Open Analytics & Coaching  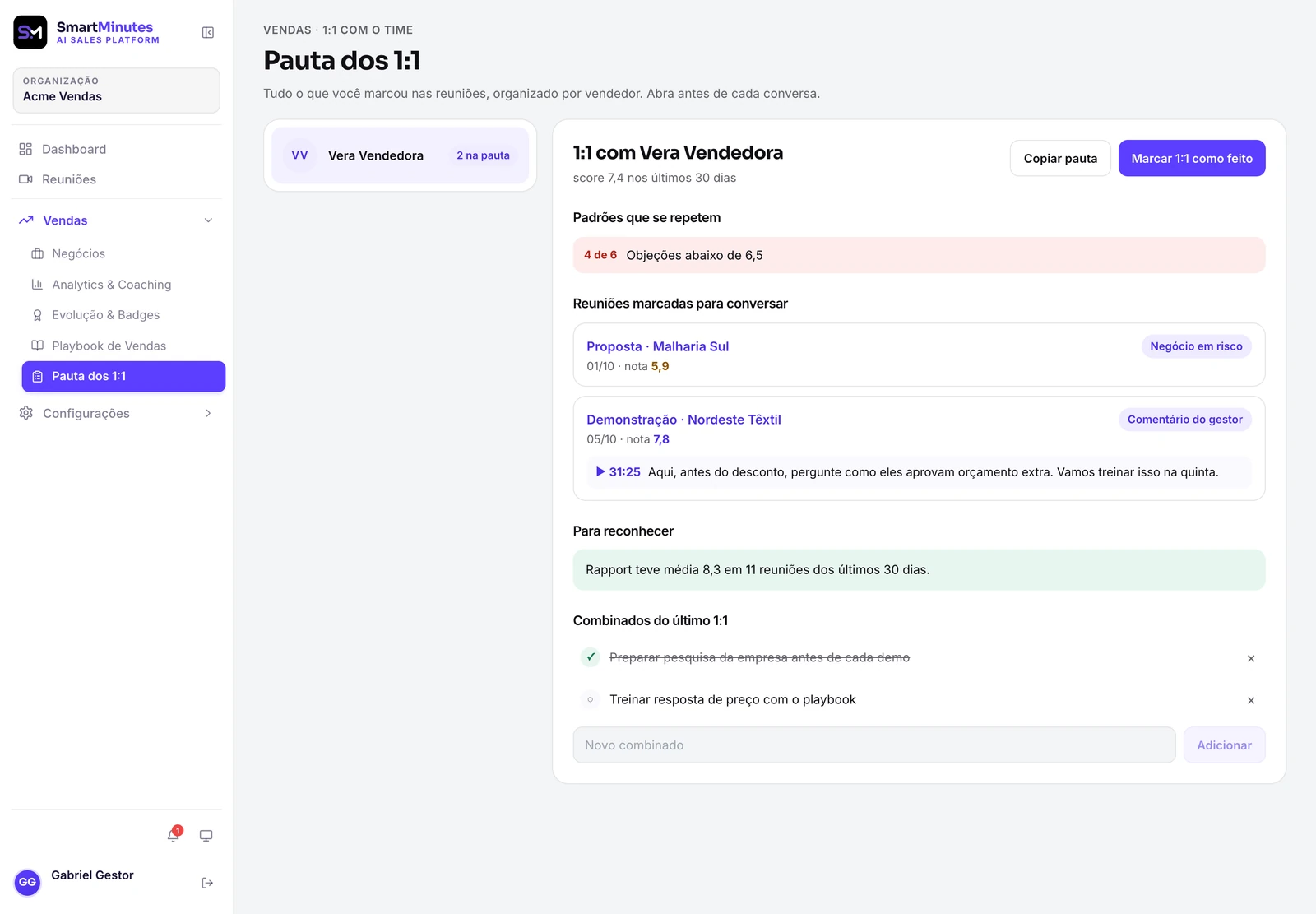point(123,285)
